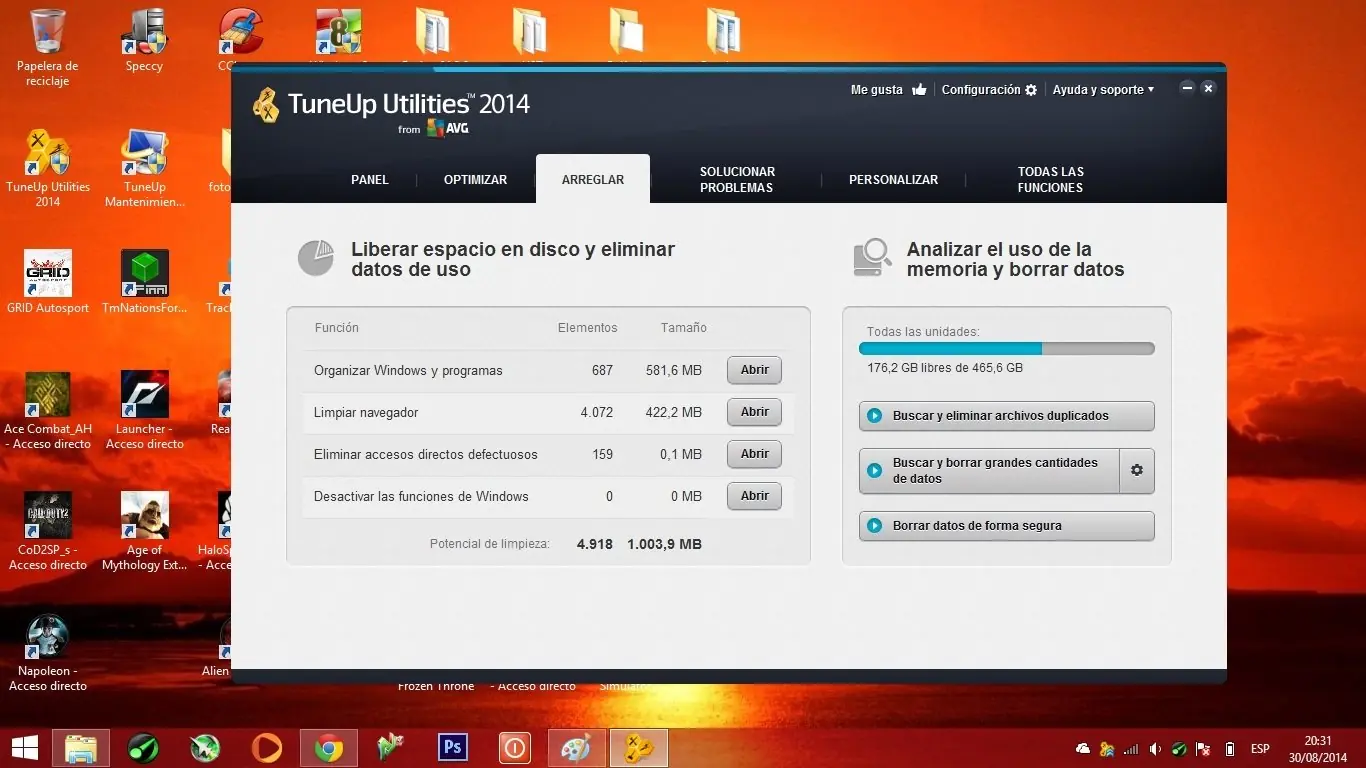Switch to the PANEL tab
1366x768 pixels.
[x=370, y=180]
